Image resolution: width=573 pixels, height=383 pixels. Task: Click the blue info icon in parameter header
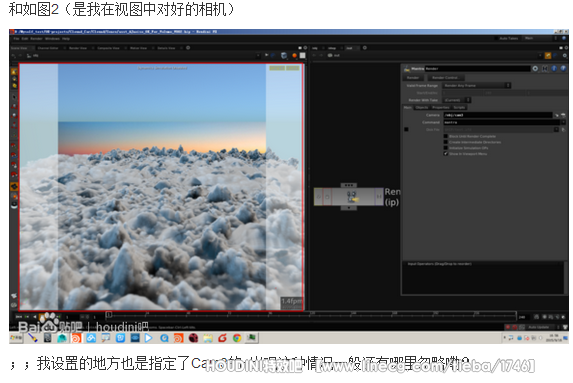click(554, 68)
